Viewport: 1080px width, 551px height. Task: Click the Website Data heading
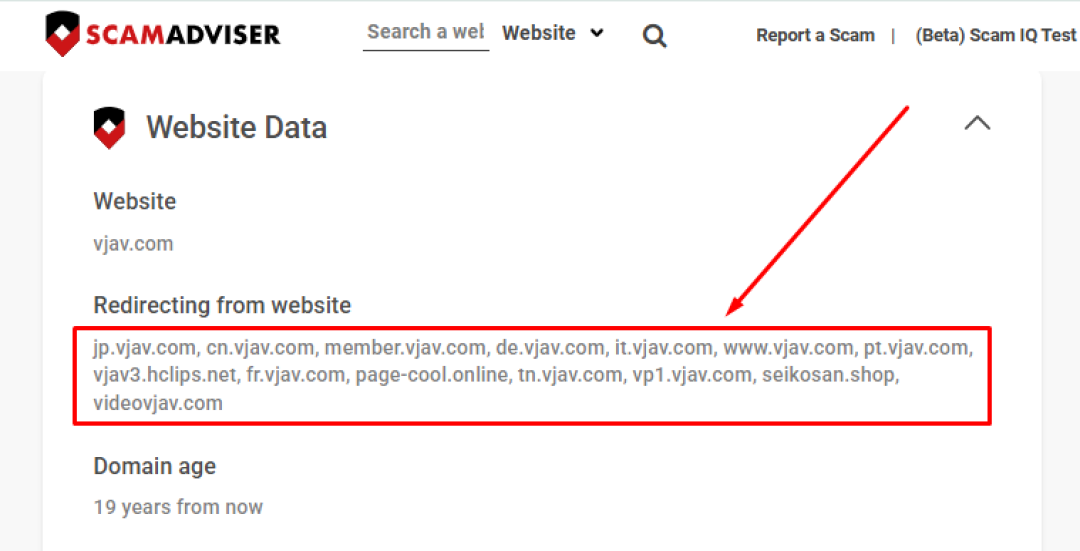click(x=236, y=127)
